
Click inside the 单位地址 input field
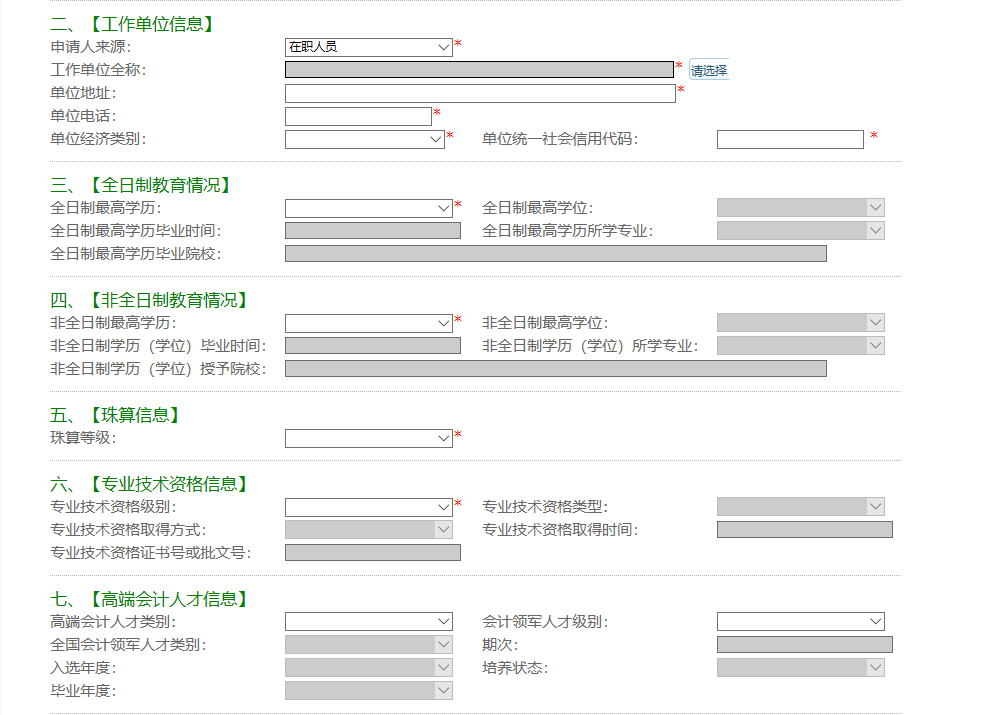point(480,92)
